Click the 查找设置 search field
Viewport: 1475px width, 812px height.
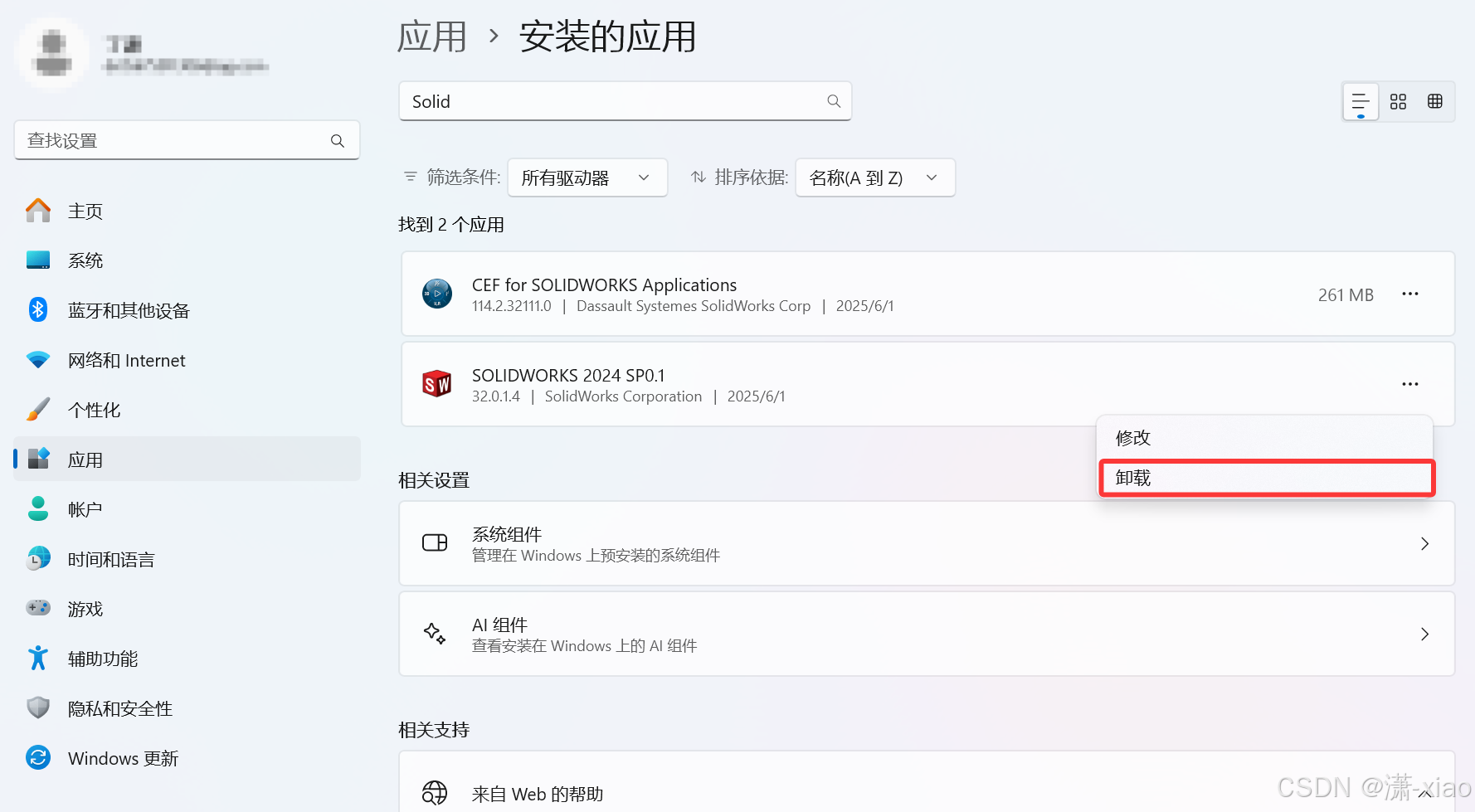(187, 141)
